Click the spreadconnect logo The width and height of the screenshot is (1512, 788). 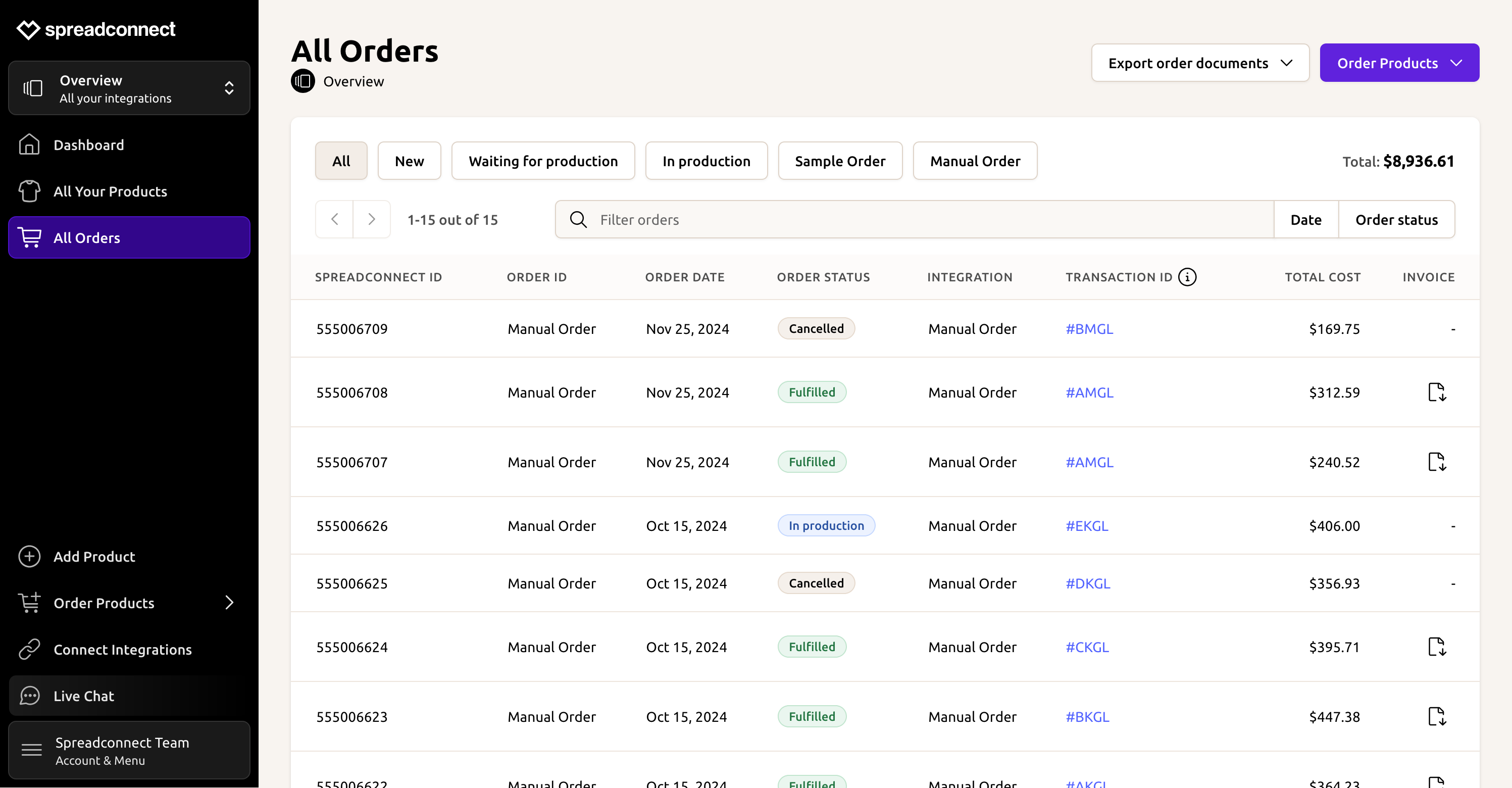click(x=96, y=29)
